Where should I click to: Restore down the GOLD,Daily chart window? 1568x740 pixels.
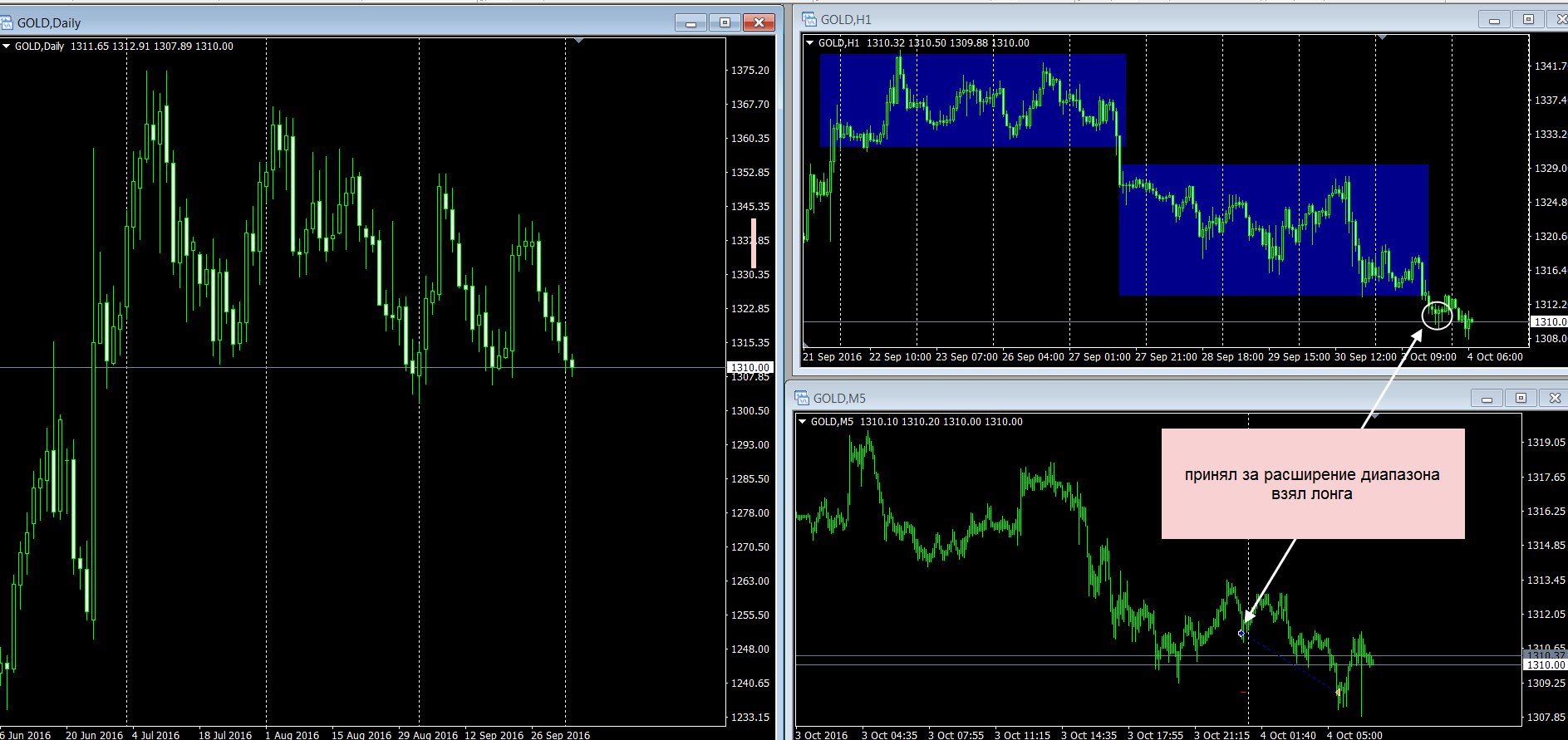[725, 22]
